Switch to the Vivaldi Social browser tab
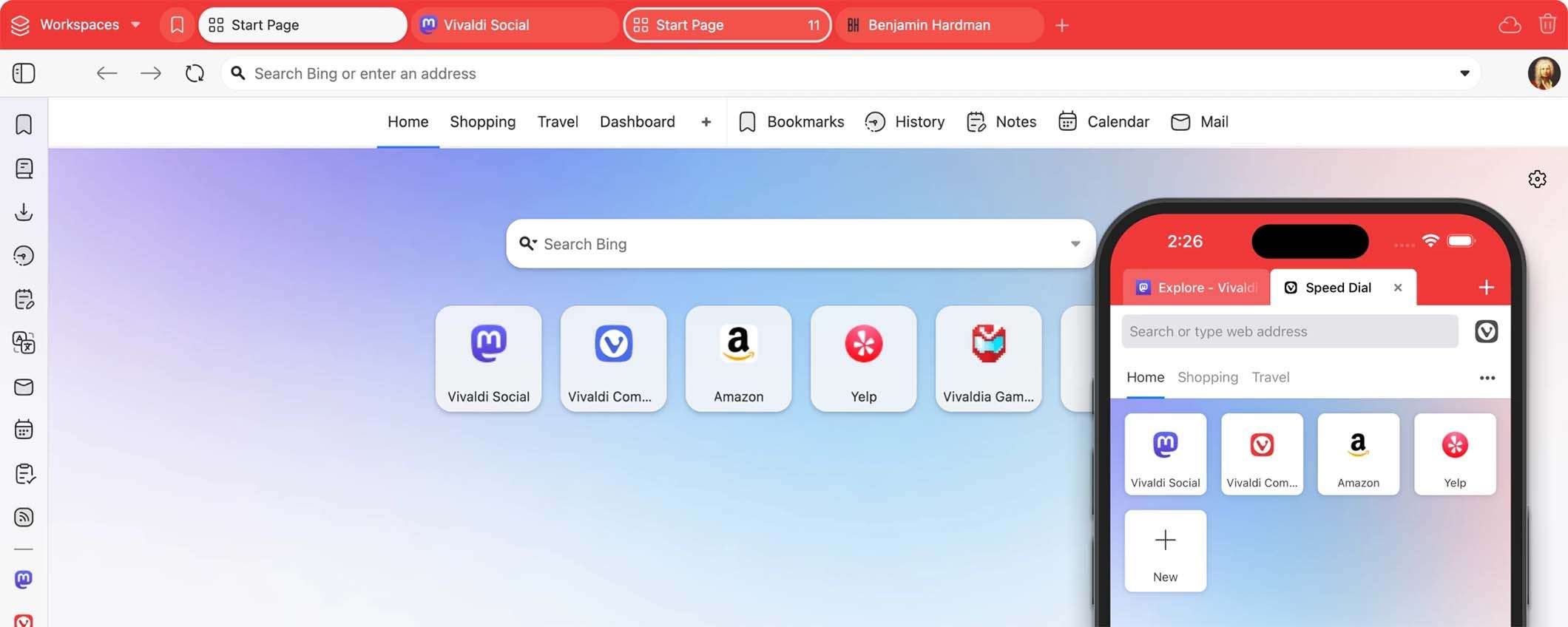This screenshot has width=1568, height=627. point(515,25)
